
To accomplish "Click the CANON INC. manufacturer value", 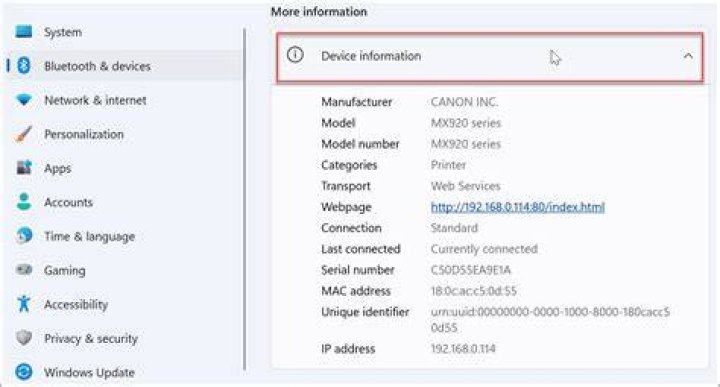I will pos(464,102).
